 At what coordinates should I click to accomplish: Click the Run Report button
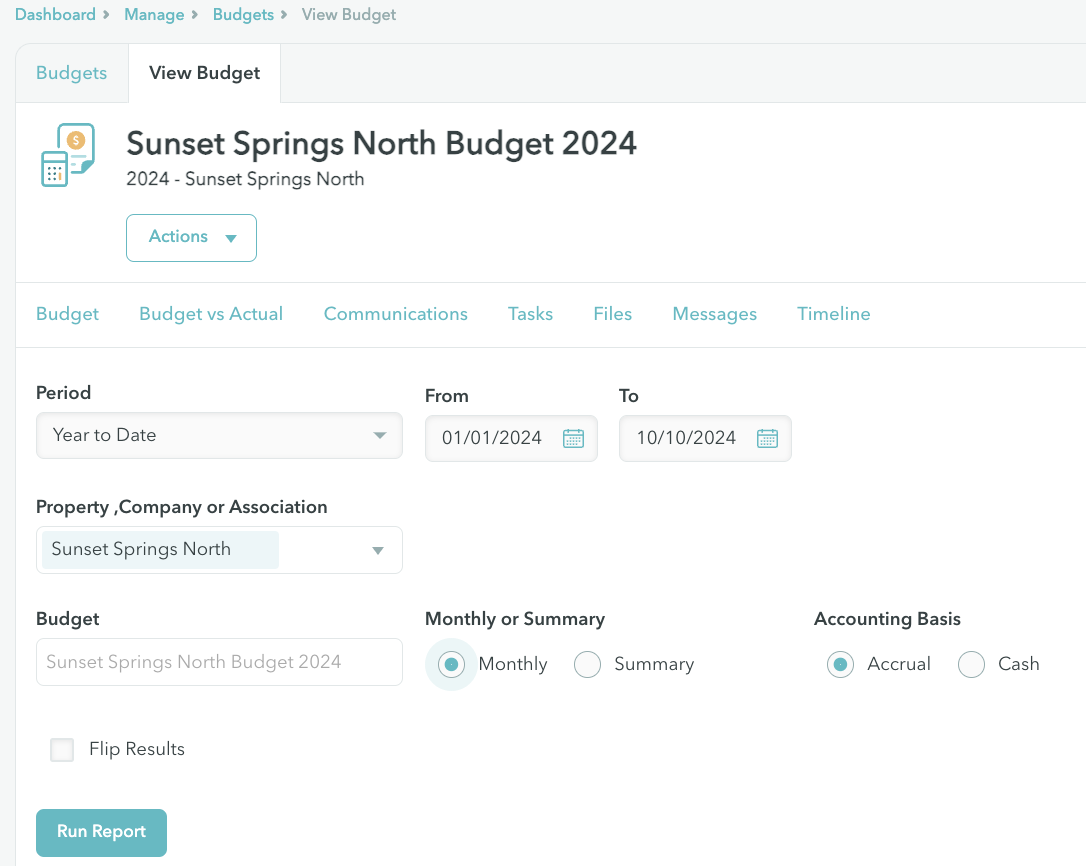(101, 832)
